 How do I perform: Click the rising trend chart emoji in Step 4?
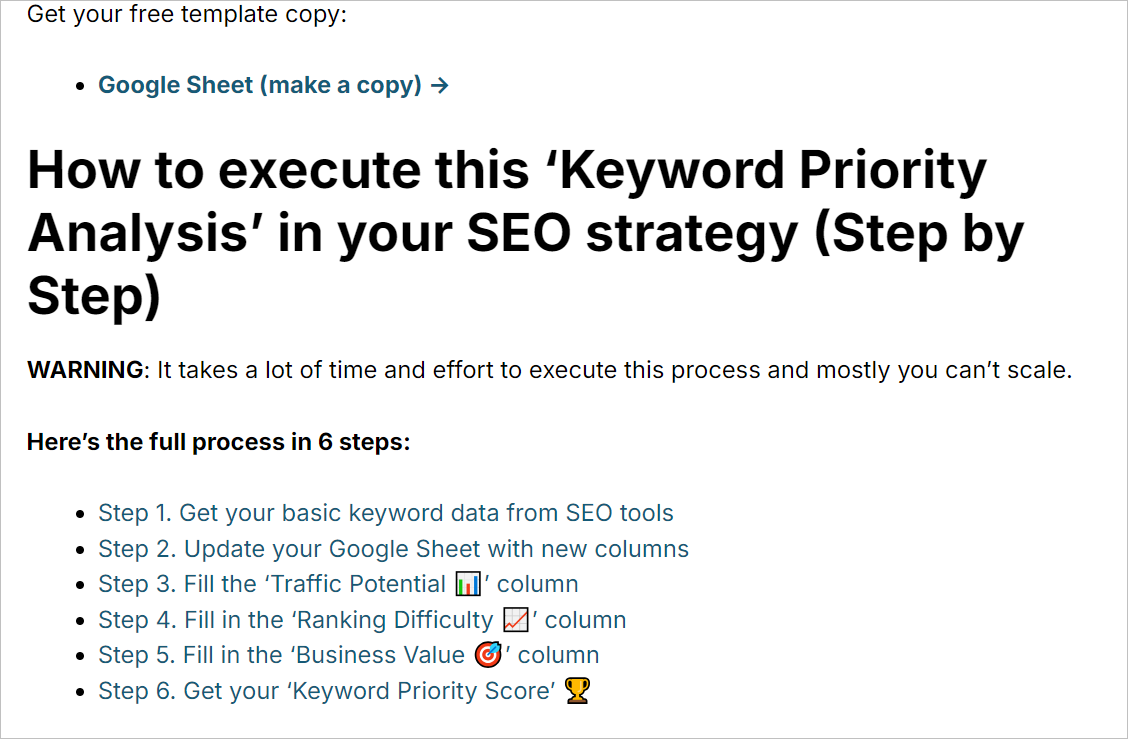515,620
